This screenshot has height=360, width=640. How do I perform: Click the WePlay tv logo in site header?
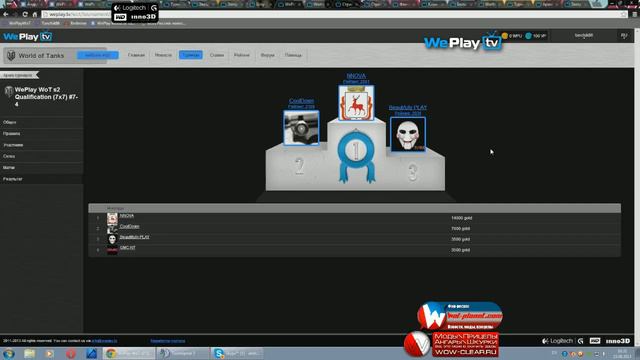pos(27,36)
